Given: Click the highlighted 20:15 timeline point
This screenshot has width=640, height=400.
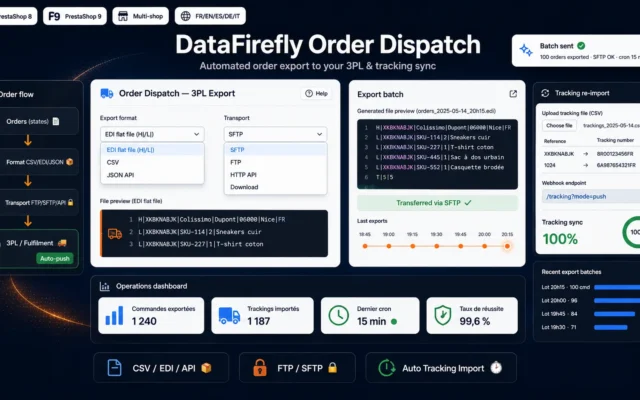Looking at the screenshot, I should click(x=507, y=246).
